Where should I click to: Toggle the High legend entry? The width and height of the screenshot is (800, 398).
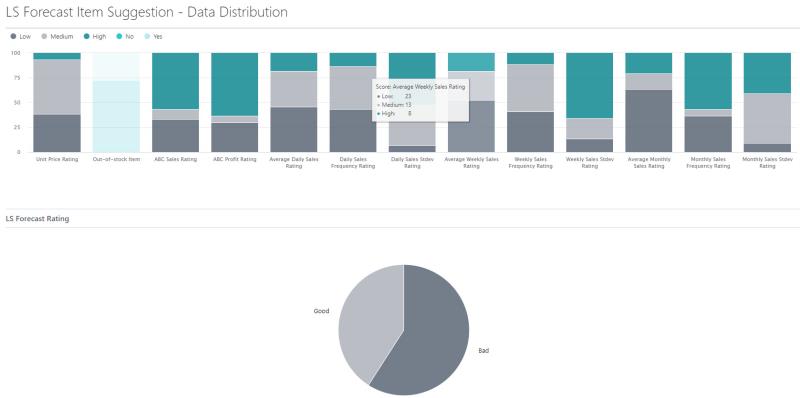(x=95, y=37)
